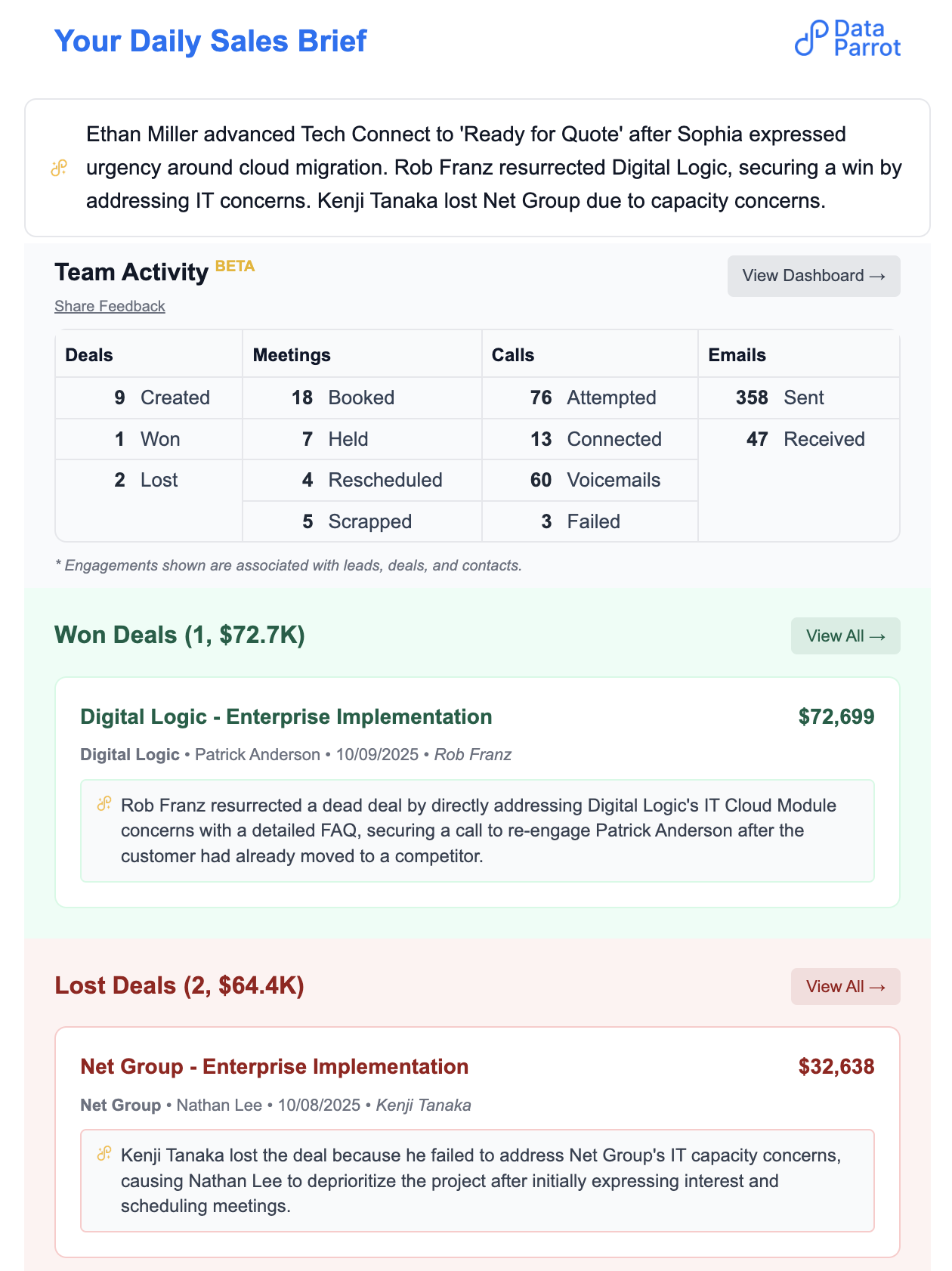
Task: Select the Emails column header
Action: tap(737, 354)
